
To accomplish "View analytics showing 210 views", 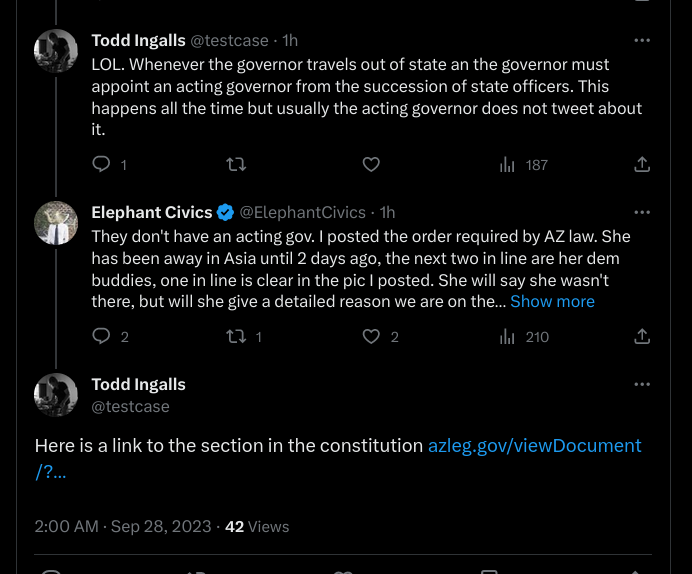I will (x=524, y=337).
